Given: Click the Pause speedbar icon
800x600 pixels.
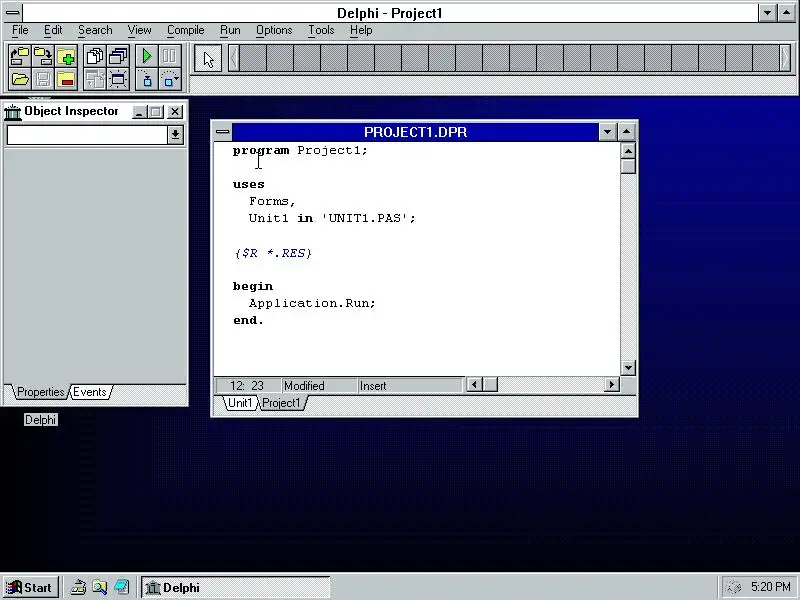Looking at the screenshot, I should [x=170, y=56].
